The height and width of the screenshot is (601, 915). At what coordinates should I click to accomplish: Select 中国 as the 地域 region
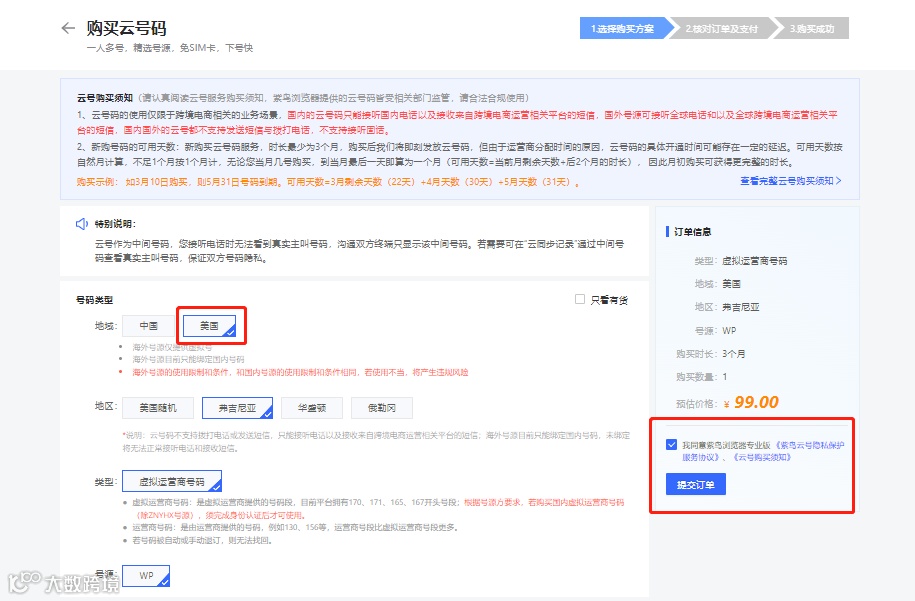[147, 325]
